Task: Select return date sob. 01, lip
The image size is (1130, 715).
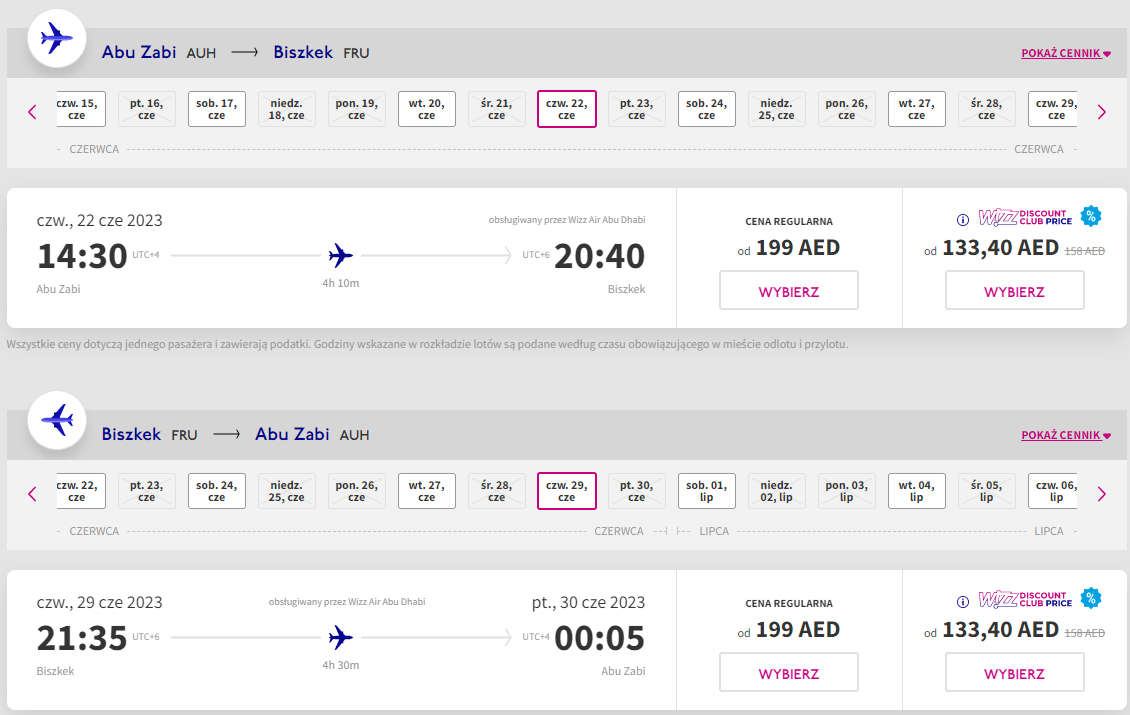Action: [706, 491]
